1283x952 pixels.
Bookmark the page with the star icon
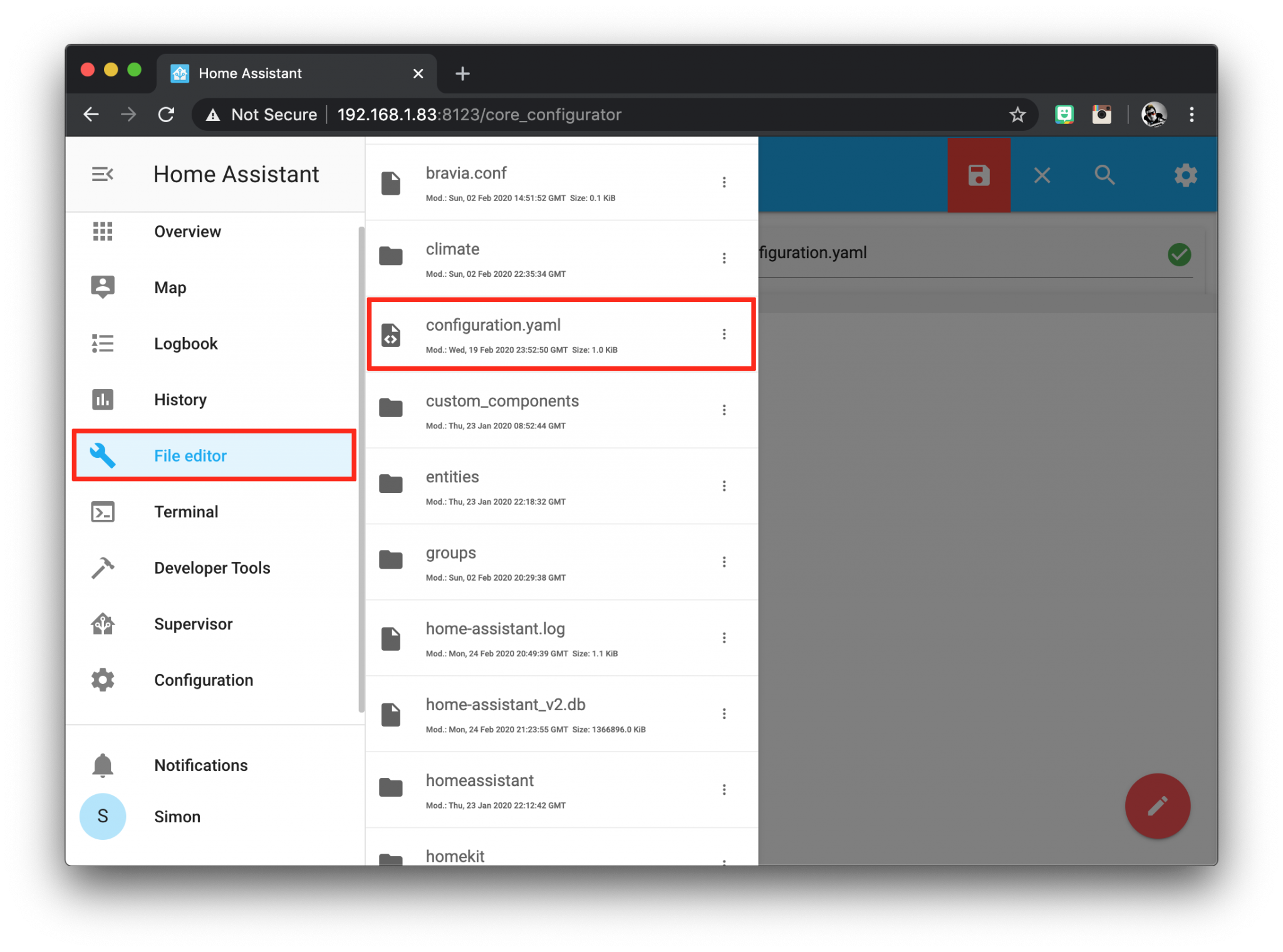[x=1017, y=115]
